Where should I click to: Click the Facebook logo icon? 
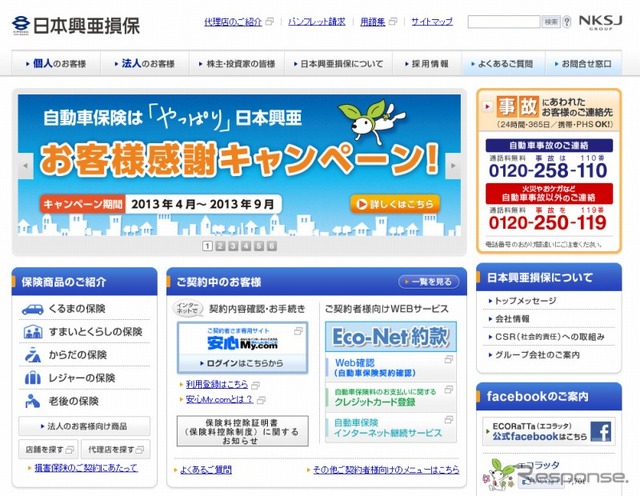601,431
